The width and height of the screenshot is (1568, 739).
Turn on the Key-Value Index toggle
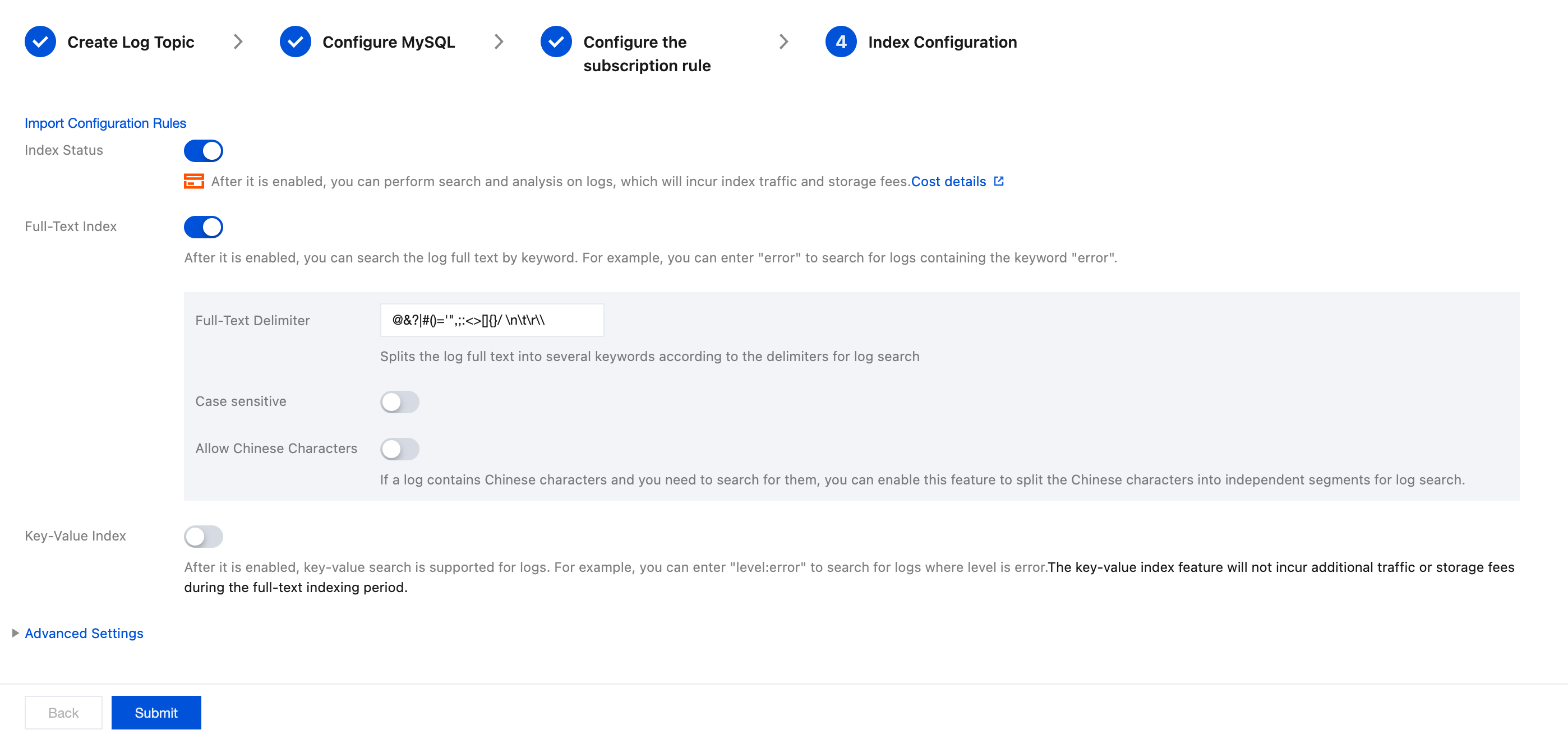click(x=204, y=536)
